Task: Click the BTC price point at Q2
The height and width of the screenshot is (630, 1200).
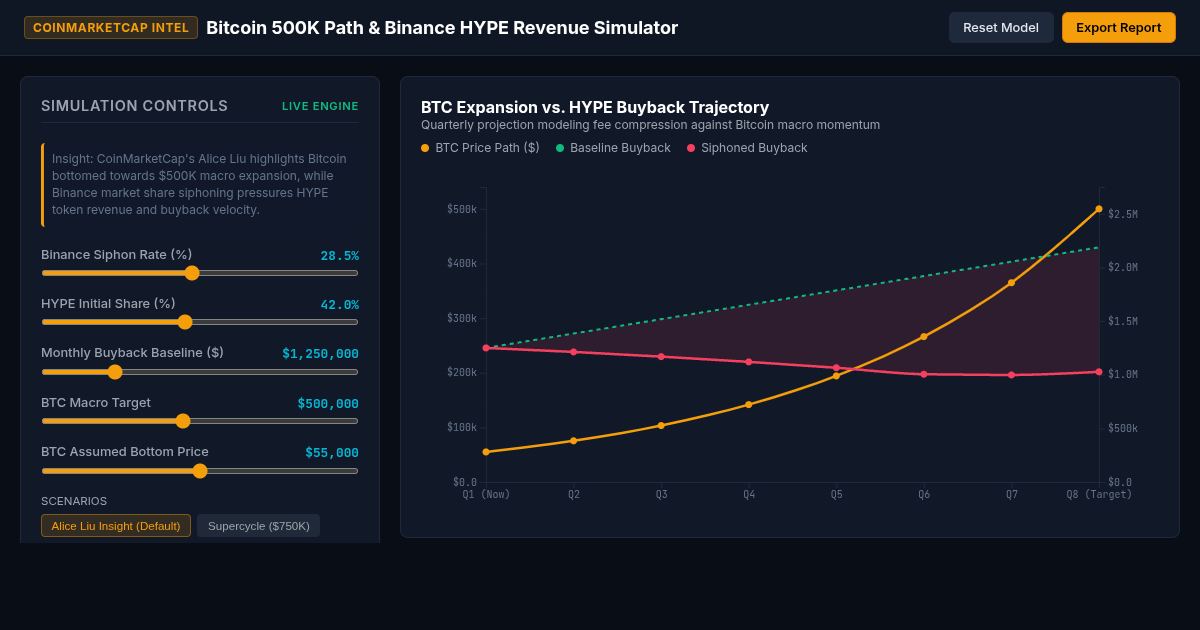Action: (x=573, y=441)
